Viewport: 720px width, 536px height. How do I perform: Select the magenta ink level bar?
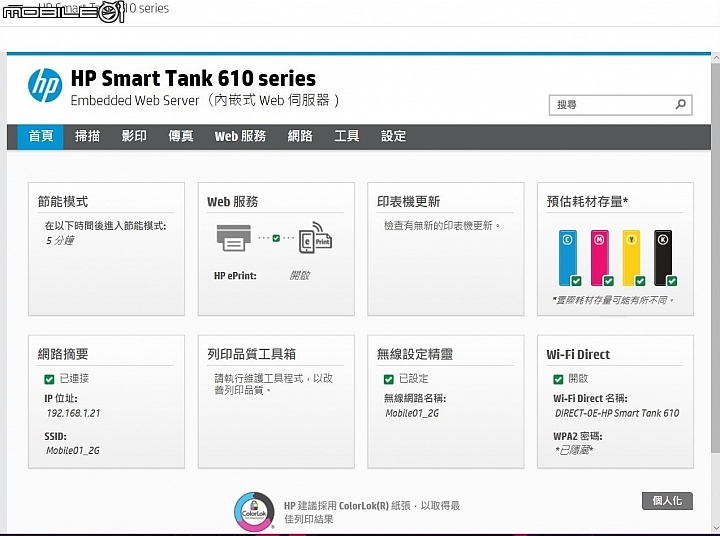coord(599,258)
